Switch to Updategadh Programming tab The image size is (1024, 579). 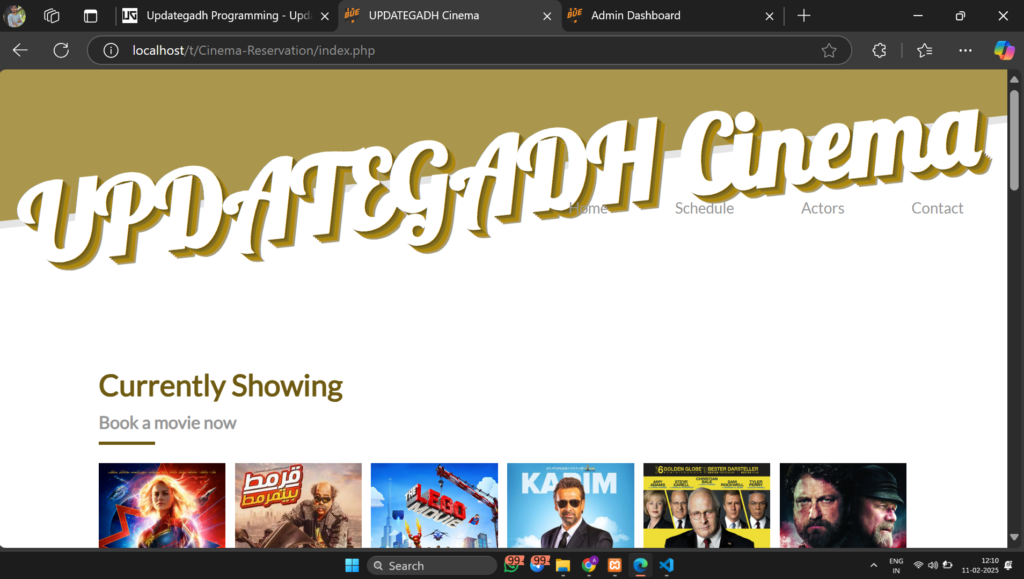click(227, 16)
